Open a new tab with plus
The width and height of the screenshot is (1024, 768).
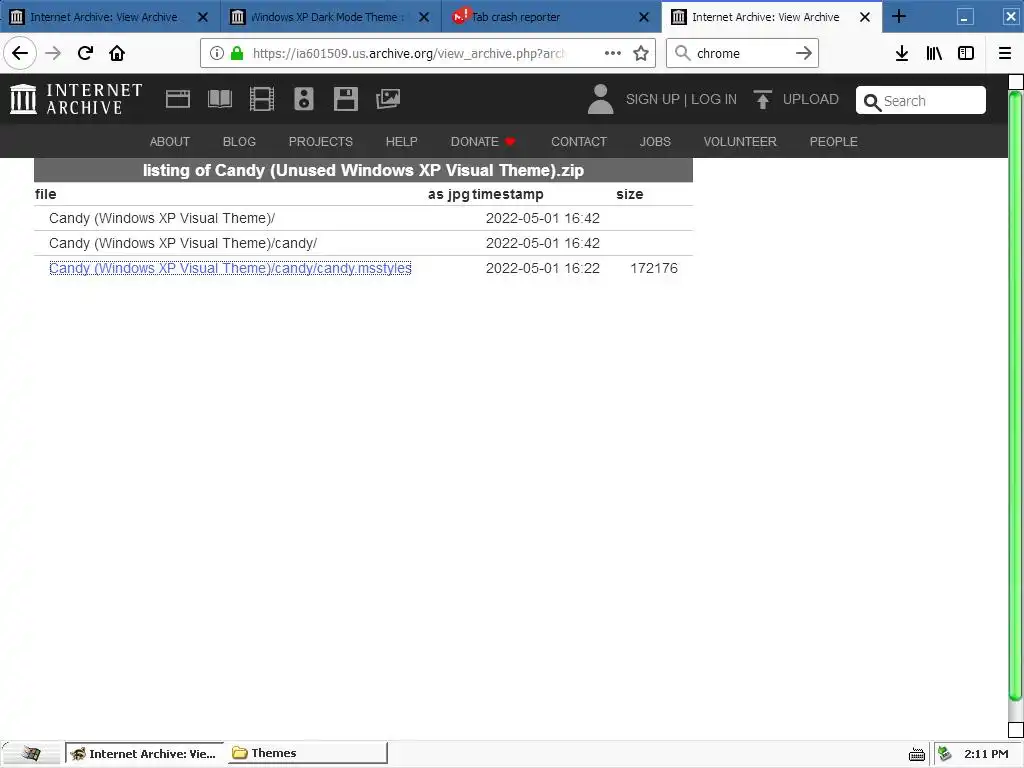(x=899, y=16)
